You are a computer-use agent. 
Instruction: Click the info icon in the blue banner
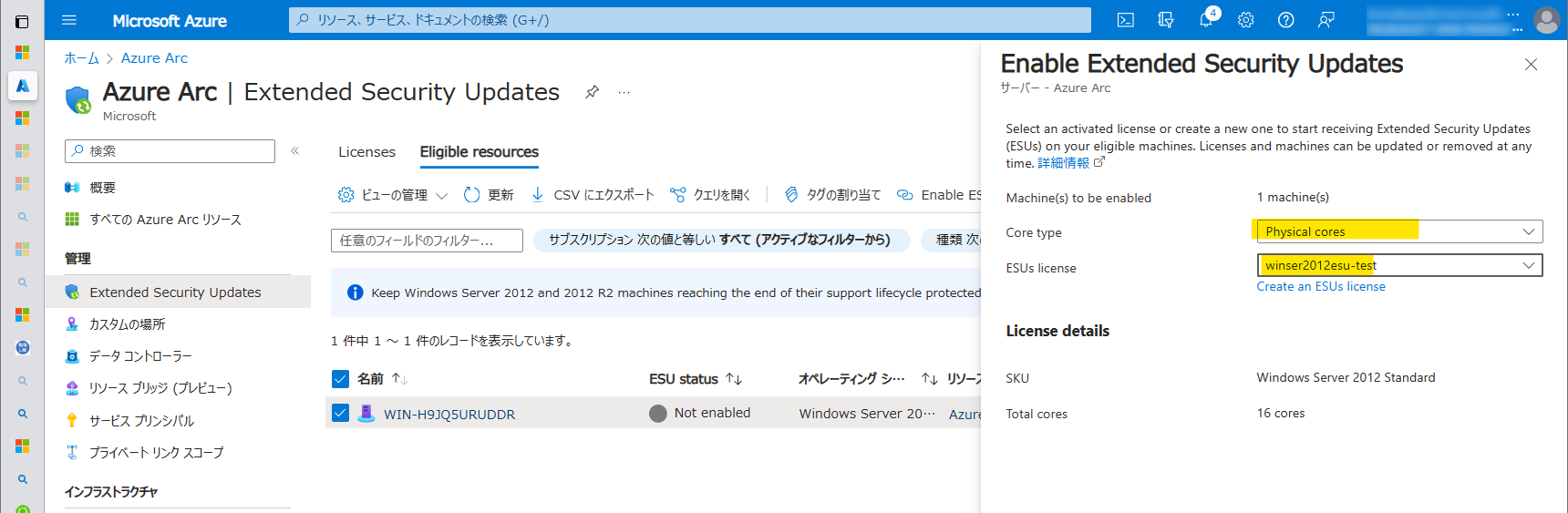[356, 292]
